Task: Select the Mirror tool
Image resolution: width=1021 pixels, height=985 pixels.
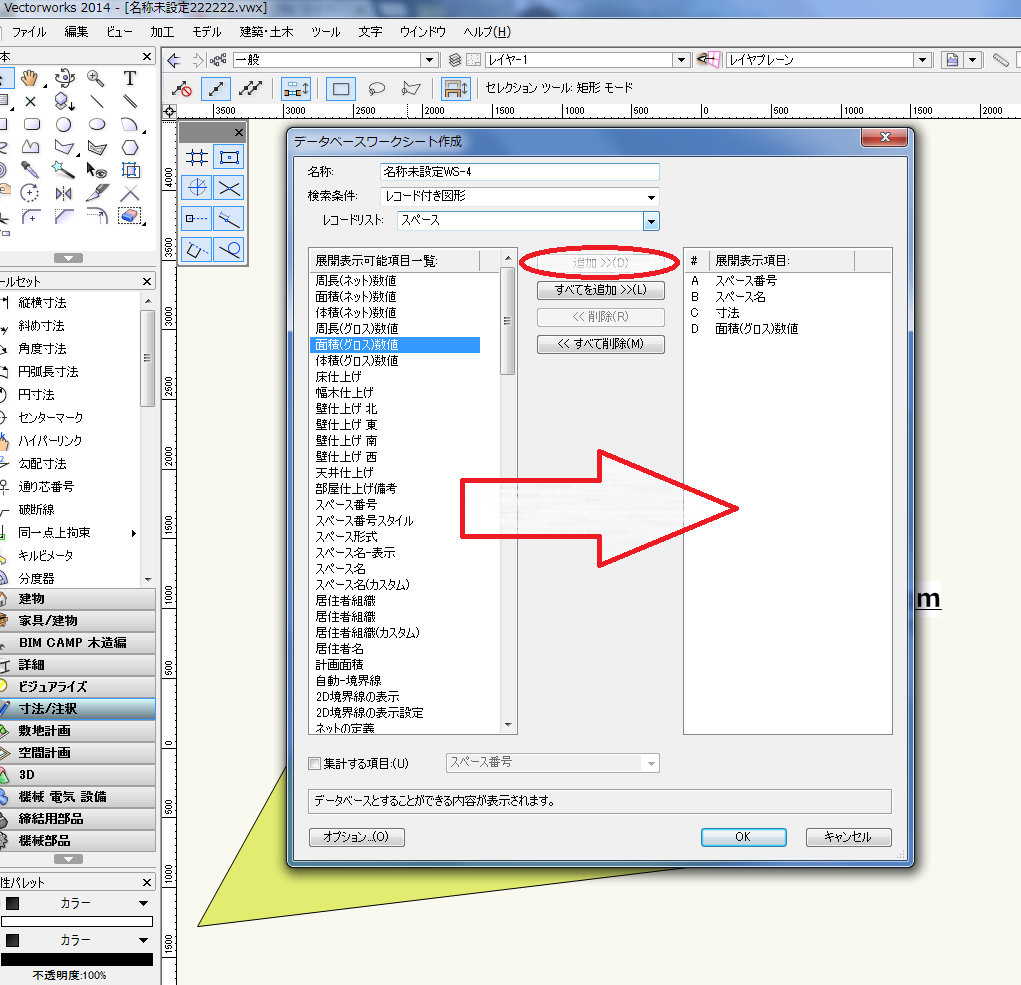Action: (64, 193)
